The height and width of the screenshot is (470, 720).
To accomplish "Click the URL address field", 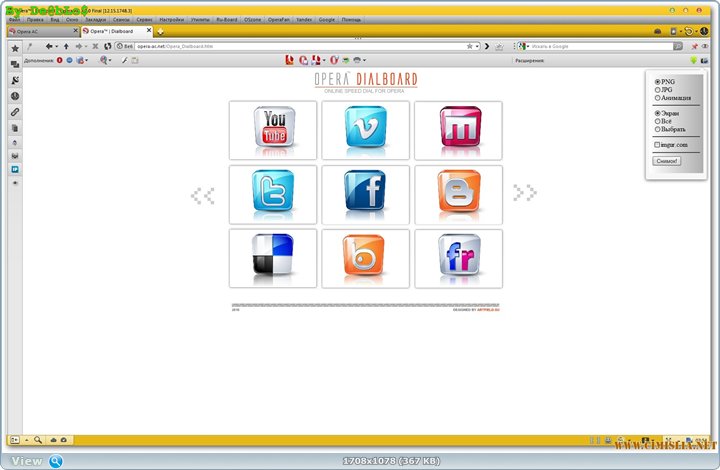I will click(300, 46).
